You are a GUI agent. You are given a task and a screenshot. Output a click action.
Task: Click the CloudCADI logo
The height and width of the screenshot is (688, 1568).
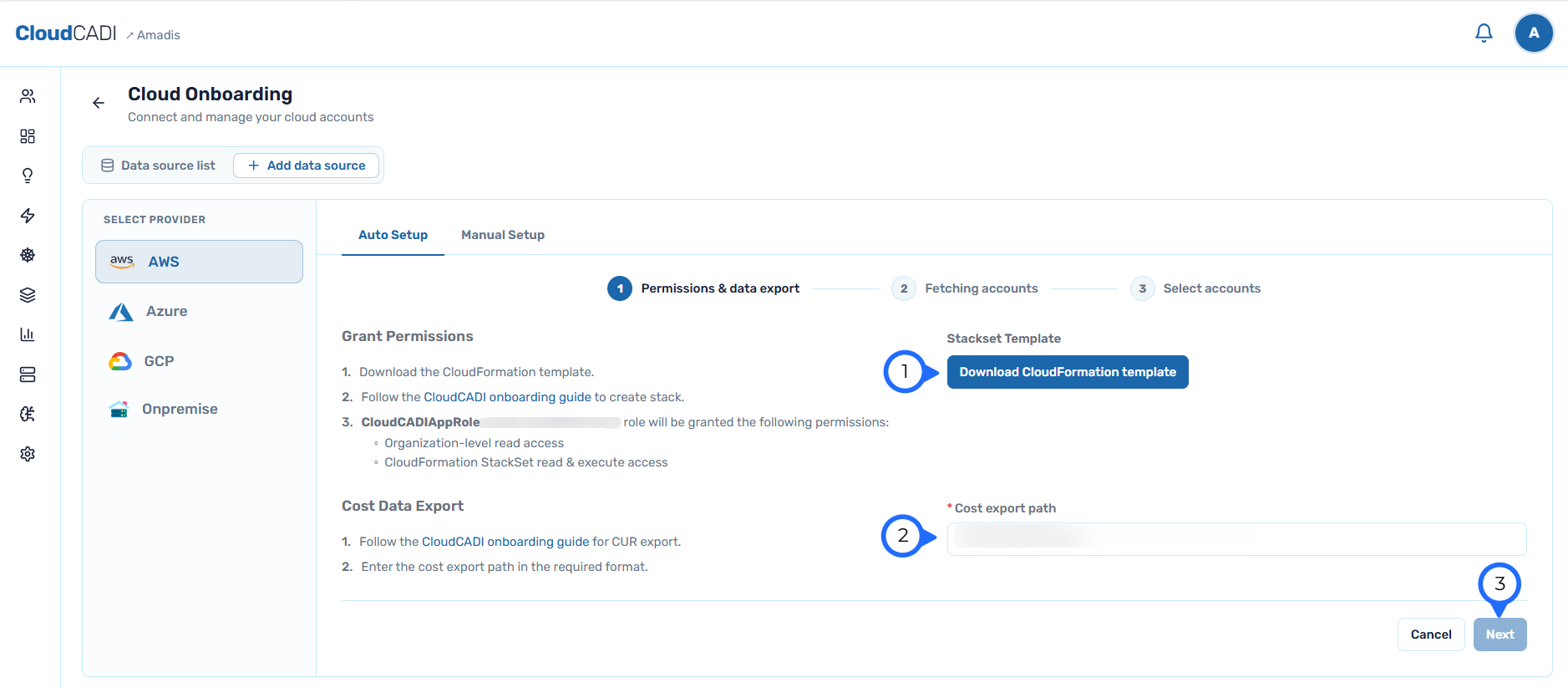(66, 33)
